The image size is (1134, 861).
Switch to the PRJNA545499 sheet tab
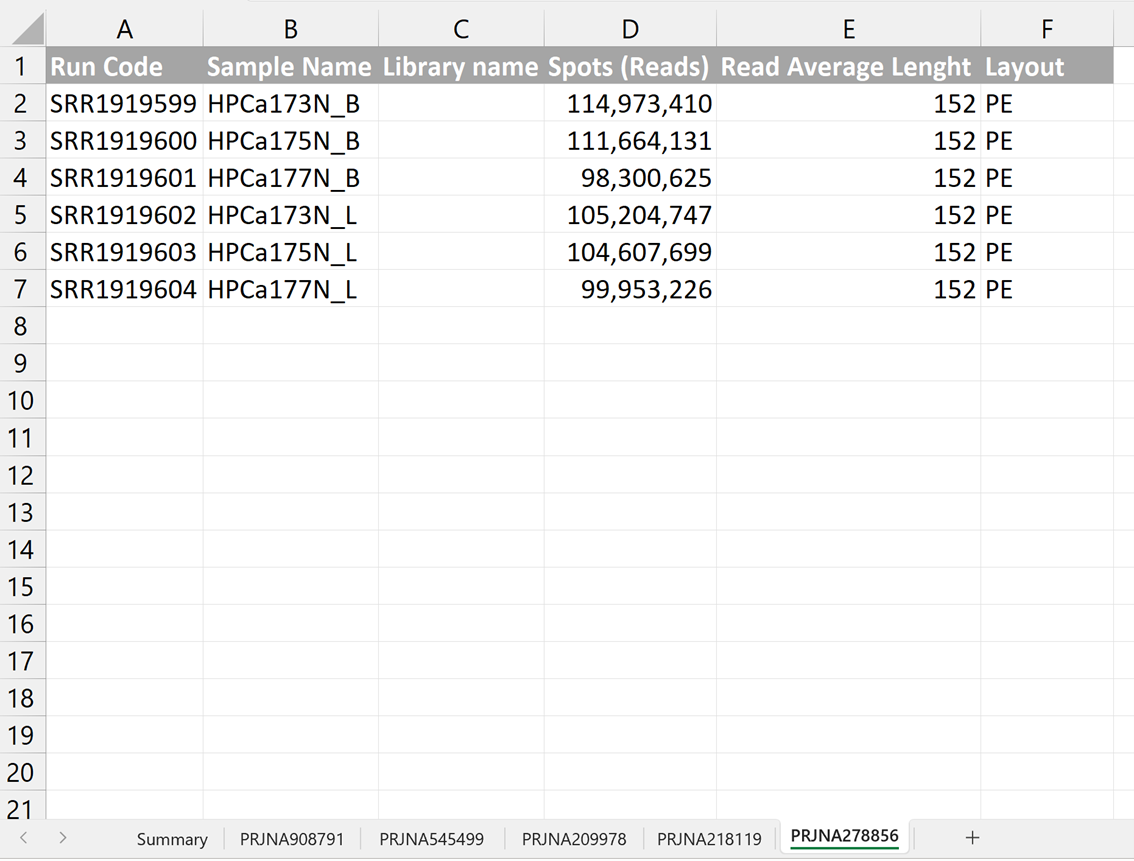[431, 839]
